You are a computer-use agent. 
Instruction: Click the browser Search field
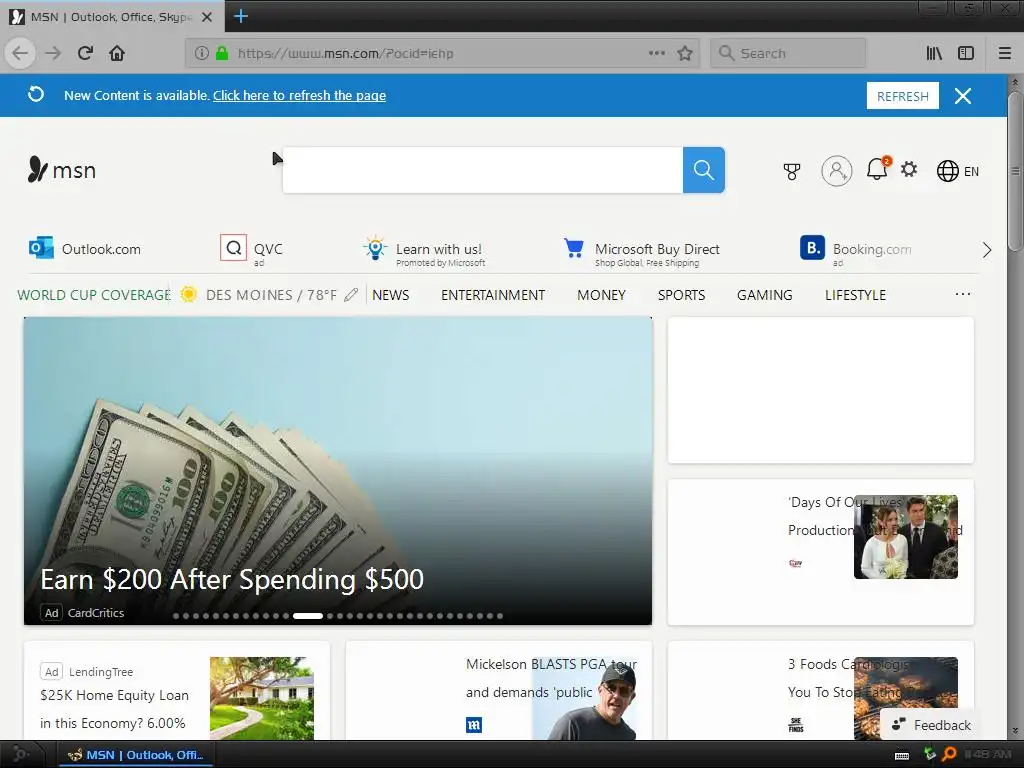click(x=788, y=53)
